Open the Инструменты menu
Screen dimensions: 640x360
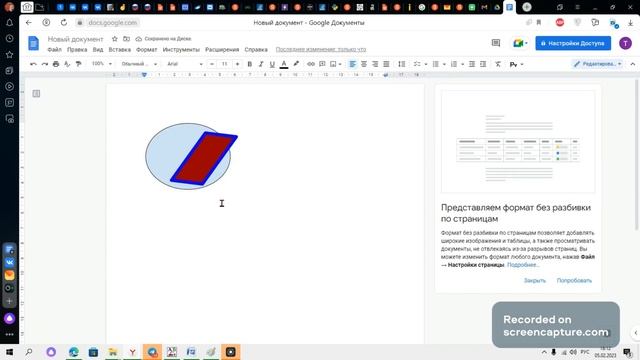[181, 49]
